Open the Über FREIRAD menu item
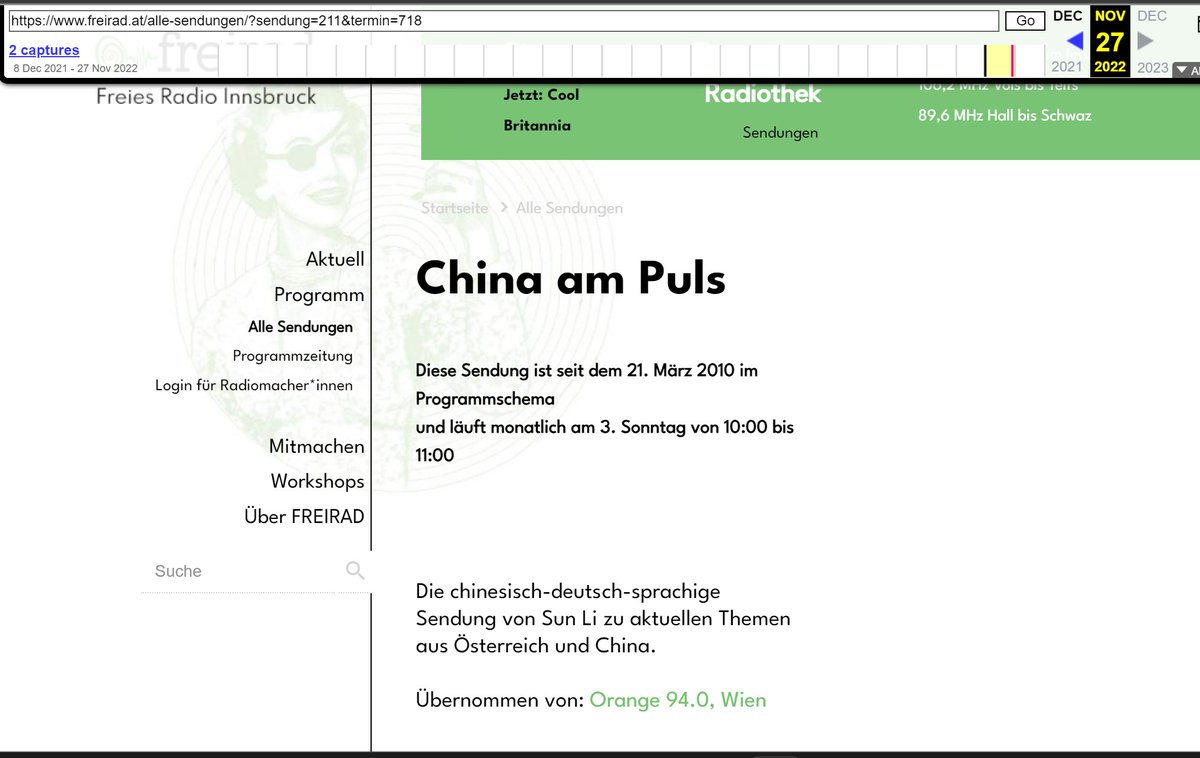The width and height of the screenshot is (1200, 758). click(304, 517)
